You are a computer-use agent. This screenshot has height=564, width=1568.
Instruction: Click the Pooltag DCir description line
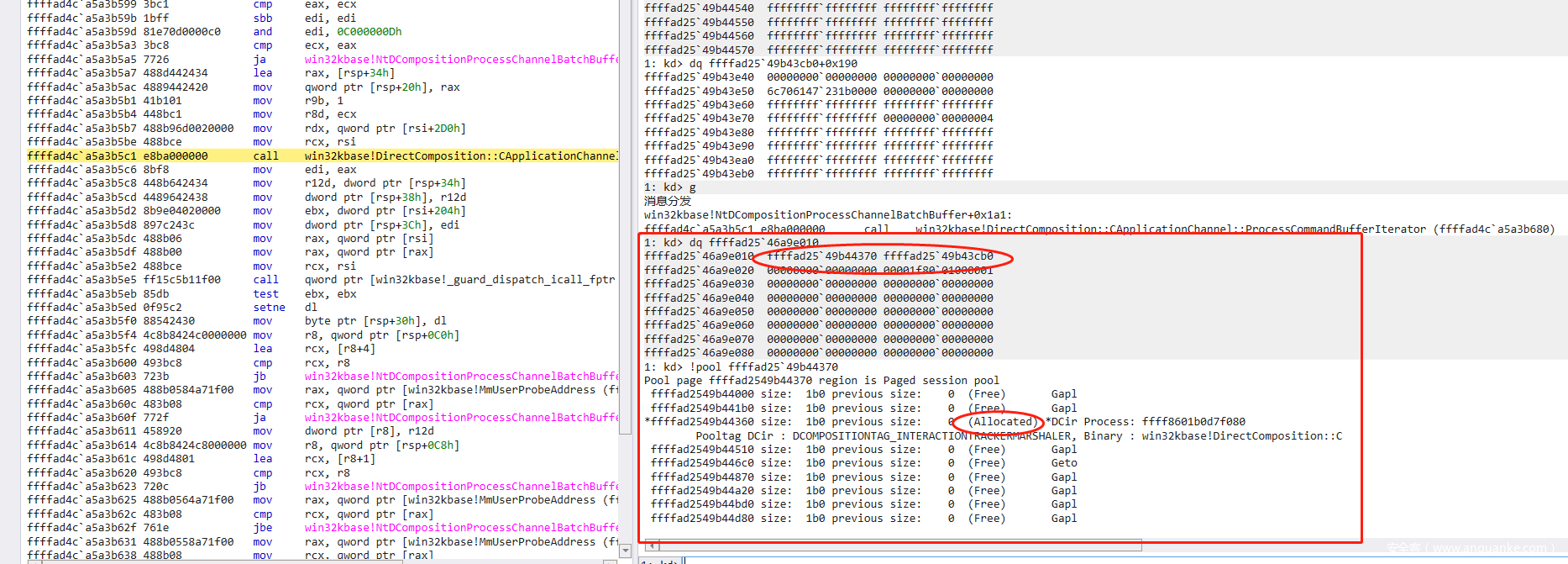[x=1018, y=435]
